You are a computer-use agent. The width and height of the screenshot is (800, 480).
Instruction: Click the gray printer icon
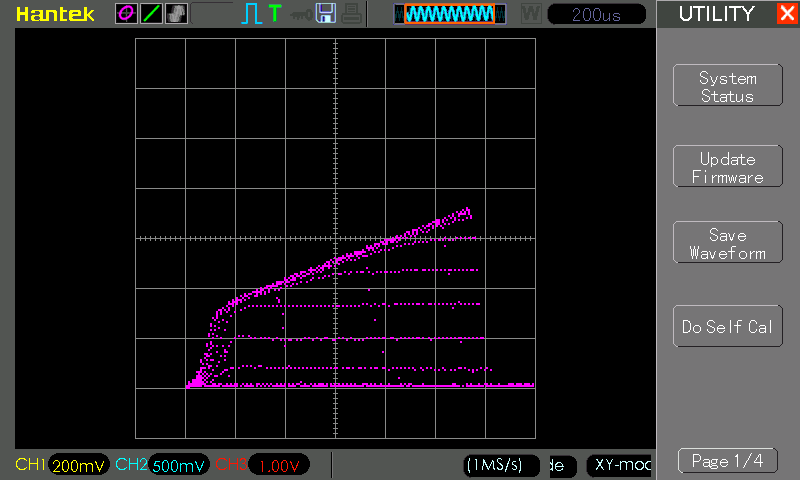click(x=352, y=14)
